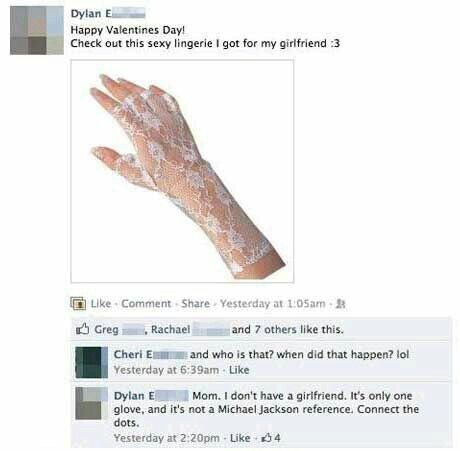Viewport: 460px width, 451px height.
Task: Open Dylan's name at the post header
Action: [x=108, y=14]
